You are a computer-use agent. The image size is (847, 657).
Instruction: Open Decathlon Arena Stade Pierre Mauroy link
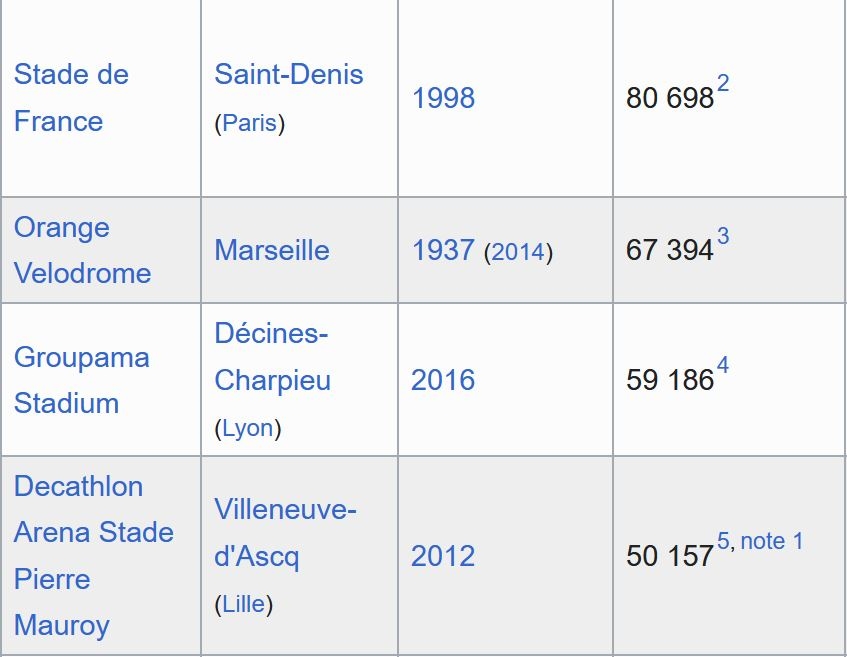coord(93,556)
